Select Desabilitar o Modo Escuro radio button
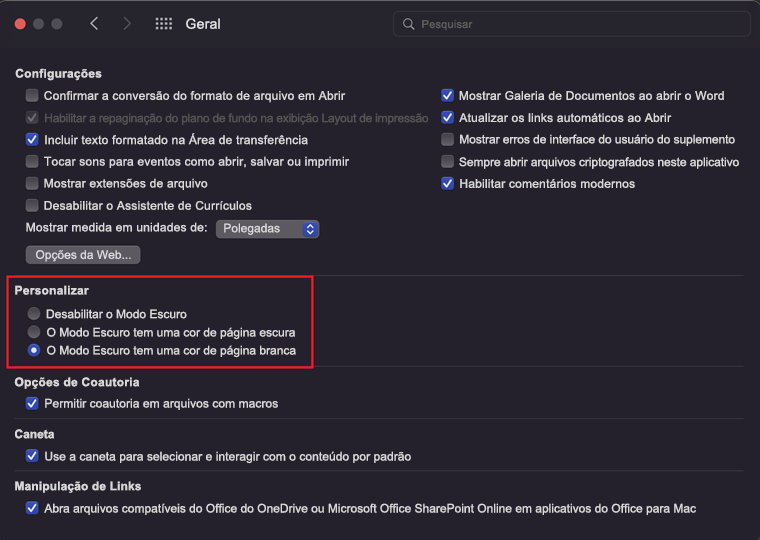Image resolution: width=760 pixels, height=540 pixels. [x=34, y=314]
